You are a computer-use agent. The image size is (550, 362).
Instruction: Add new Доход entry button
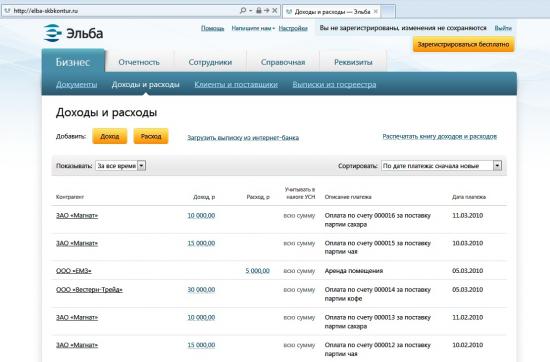(x=110, y=136)
